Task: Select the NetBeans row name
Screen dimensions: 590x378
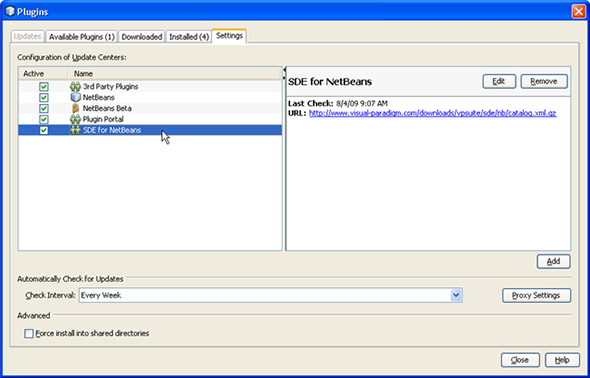Action: (x=99, y=97)
